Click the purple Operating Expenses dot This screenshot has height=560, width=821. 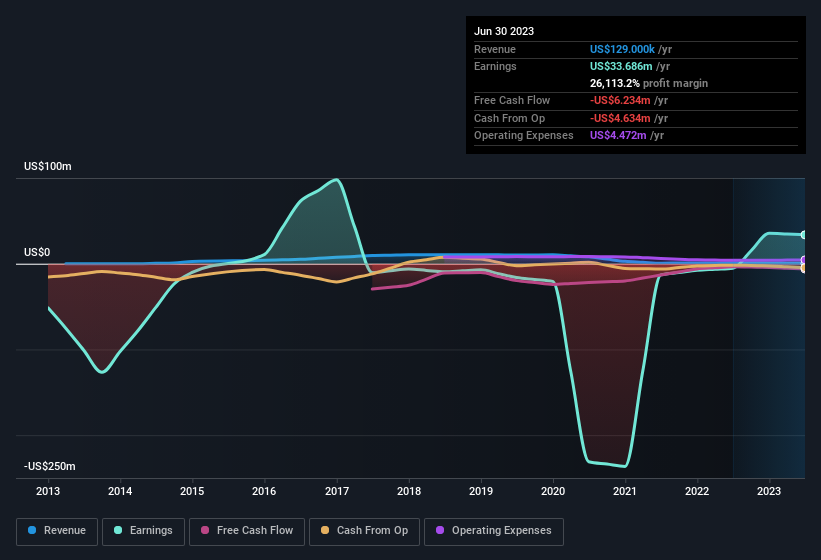(440, 531)
